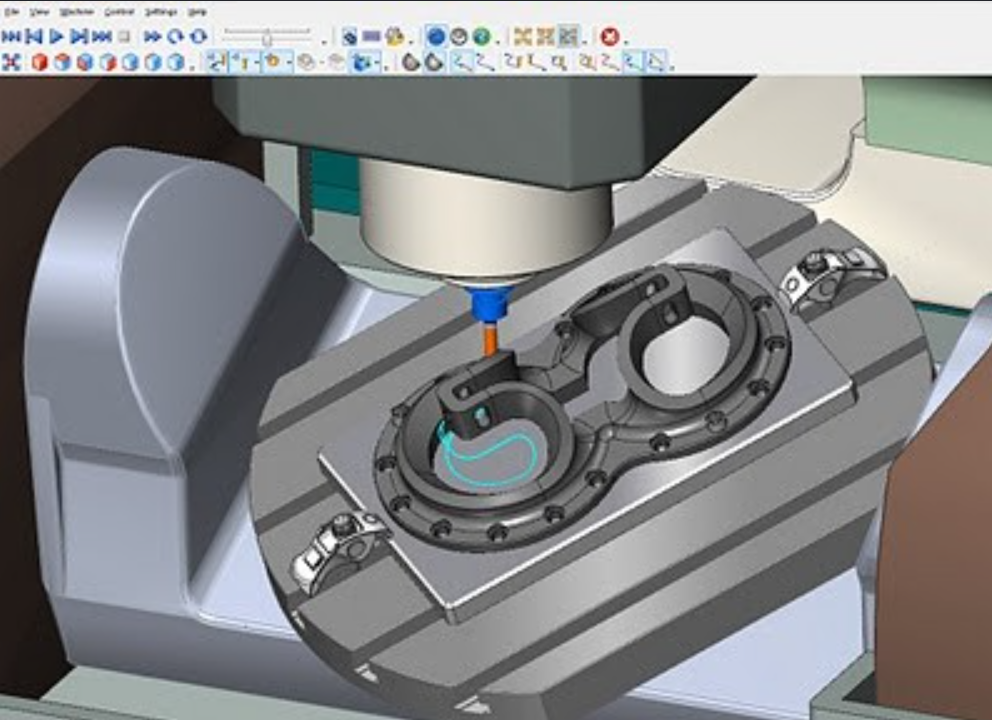Open the Control menu

[x=119, y=12]
